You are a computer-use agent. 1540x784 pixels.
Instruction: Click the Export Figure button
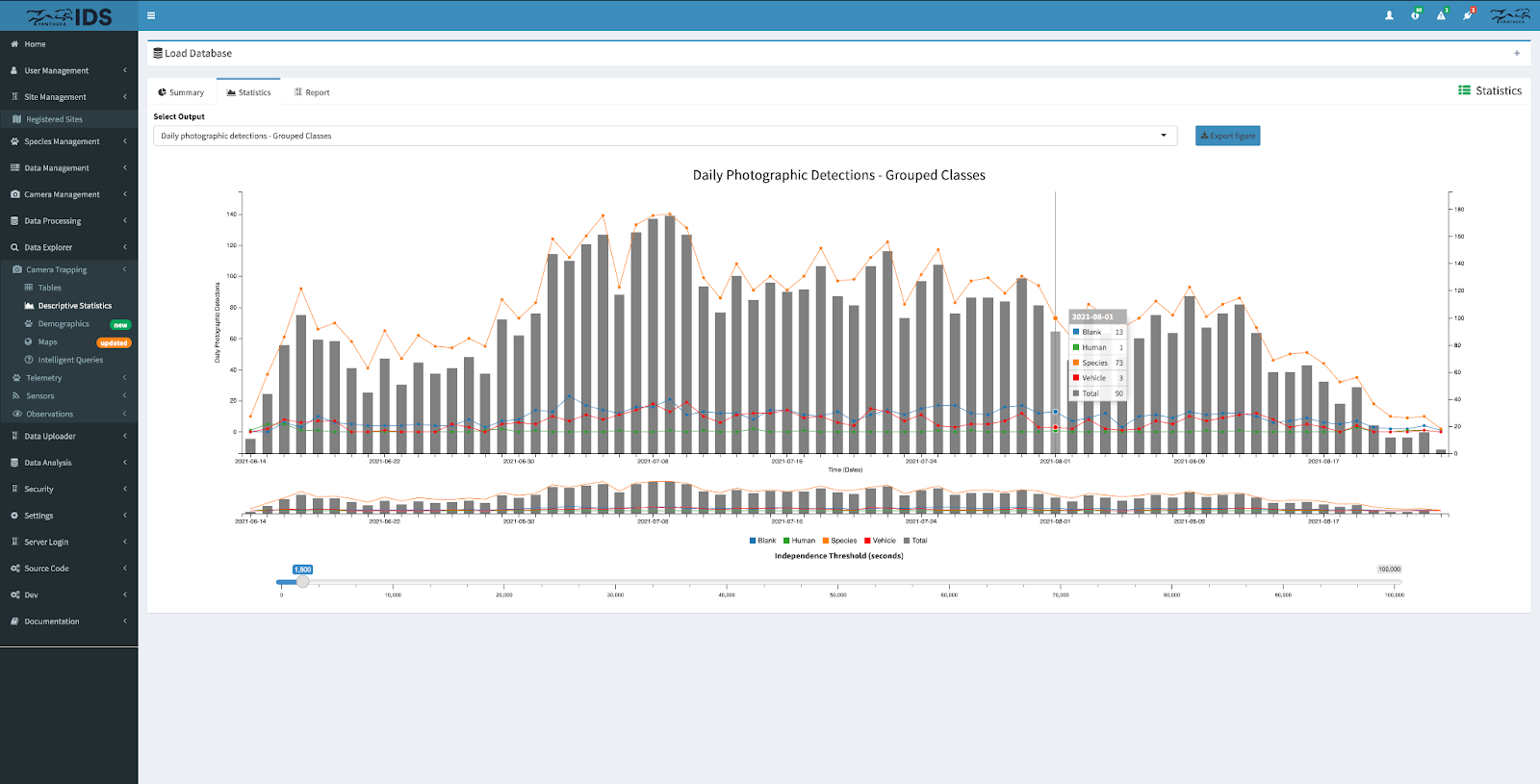tap(1228, 136)
